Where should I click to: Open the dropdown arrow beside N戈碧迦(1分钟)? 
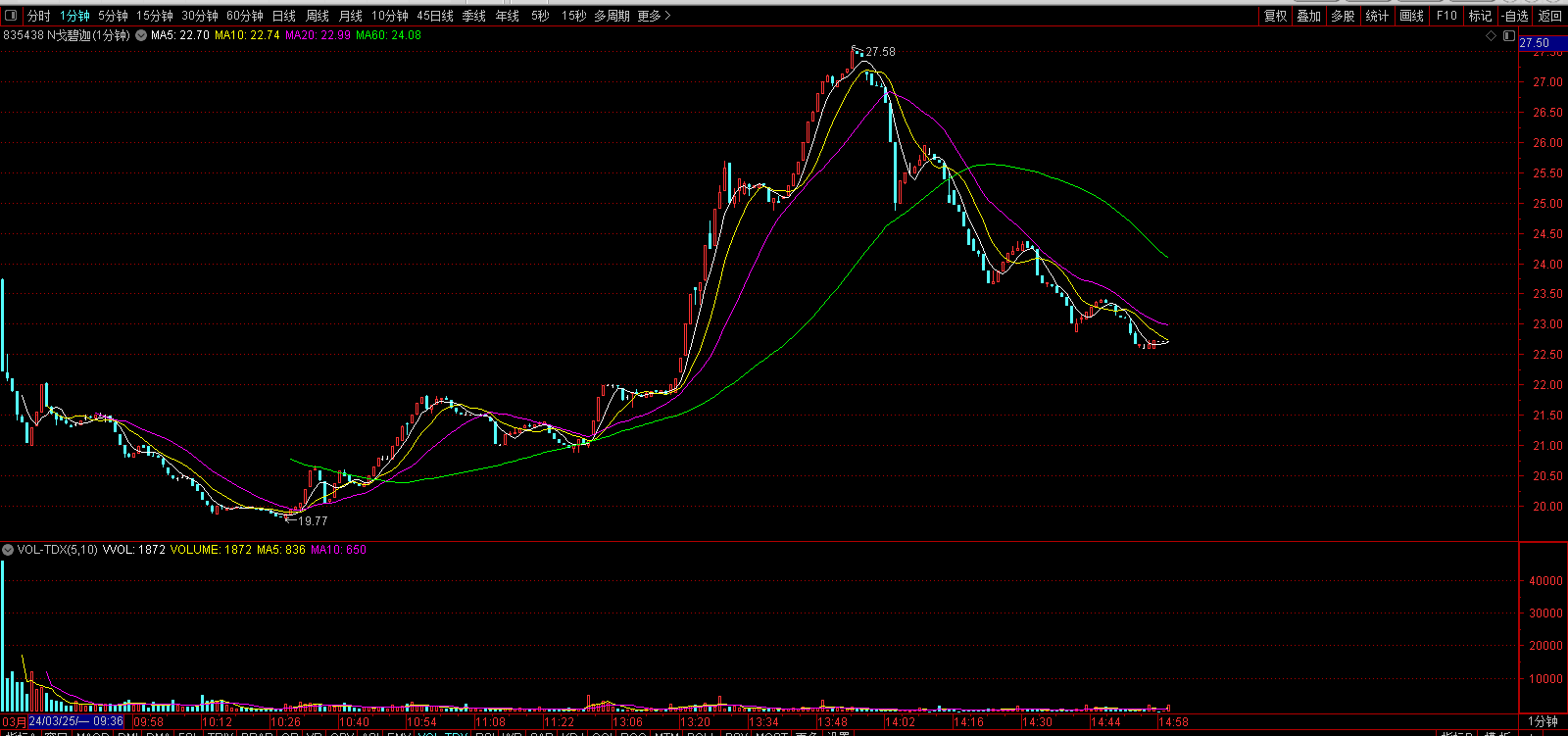(x=141, y=35)
